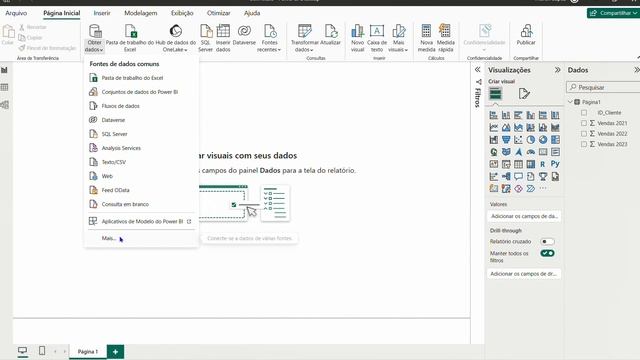Choose the pie chart visual
Viewport: 640px width, 360px height.
(530, 140)
